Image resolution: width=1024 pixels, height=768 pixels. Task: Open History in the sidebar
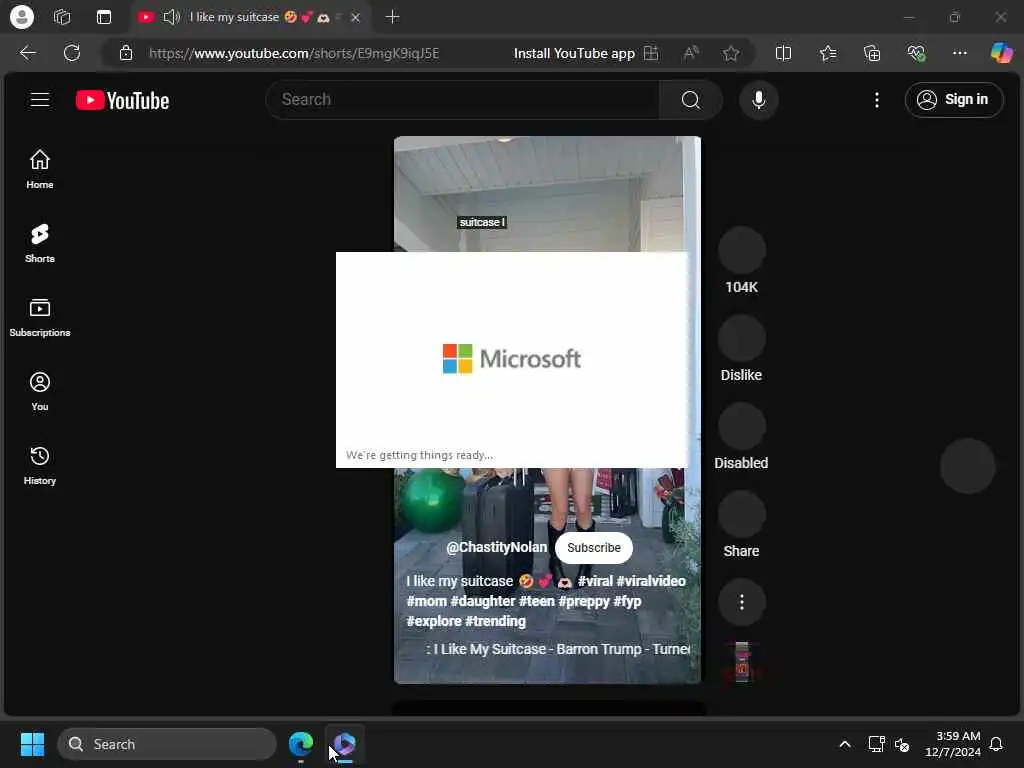(x=40, y=465)
